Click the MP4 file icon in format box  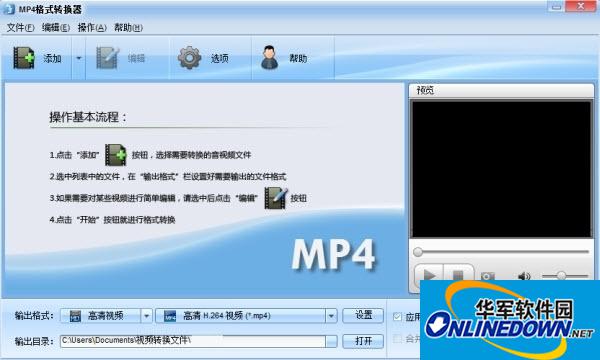tap(170, 316)
